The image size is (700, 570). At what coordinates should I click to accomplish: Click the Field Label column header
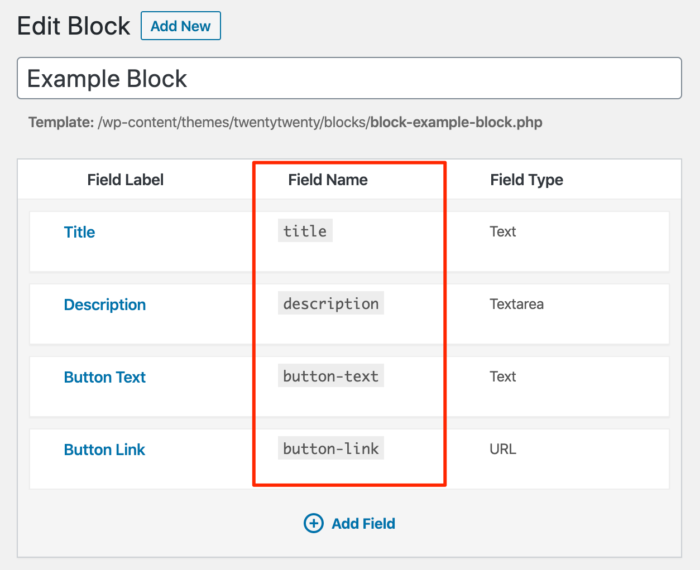(x=125, y=180)
